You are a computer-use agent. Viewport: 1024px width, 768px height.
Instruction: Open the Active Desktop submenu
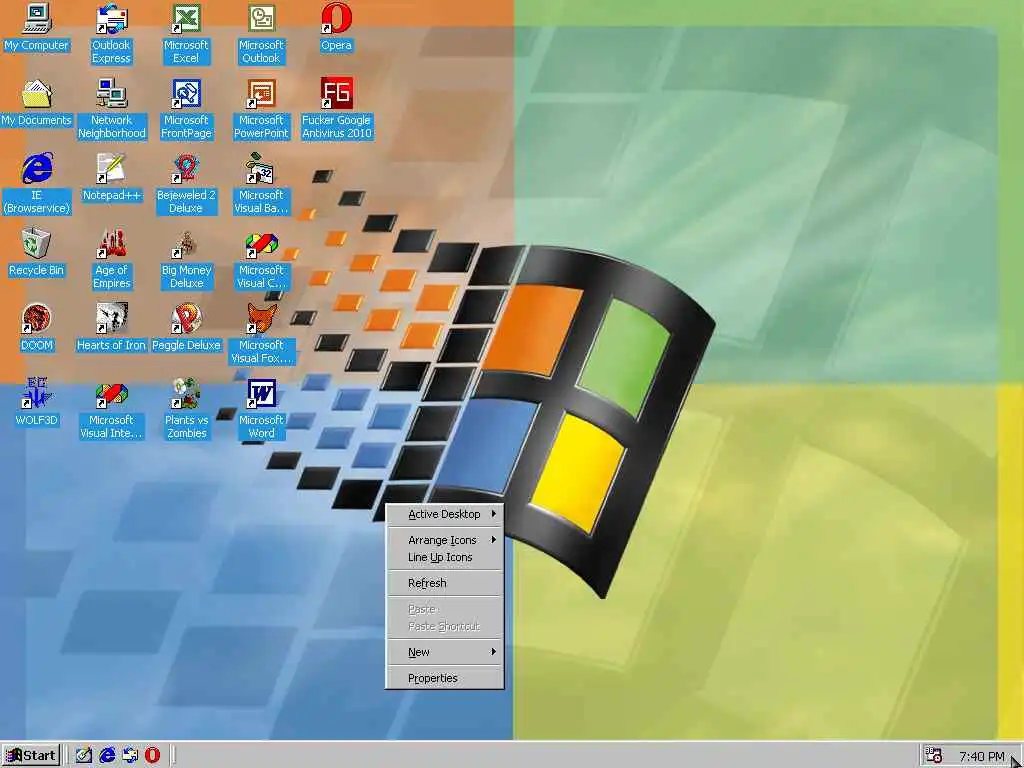(x=445, y=515)
